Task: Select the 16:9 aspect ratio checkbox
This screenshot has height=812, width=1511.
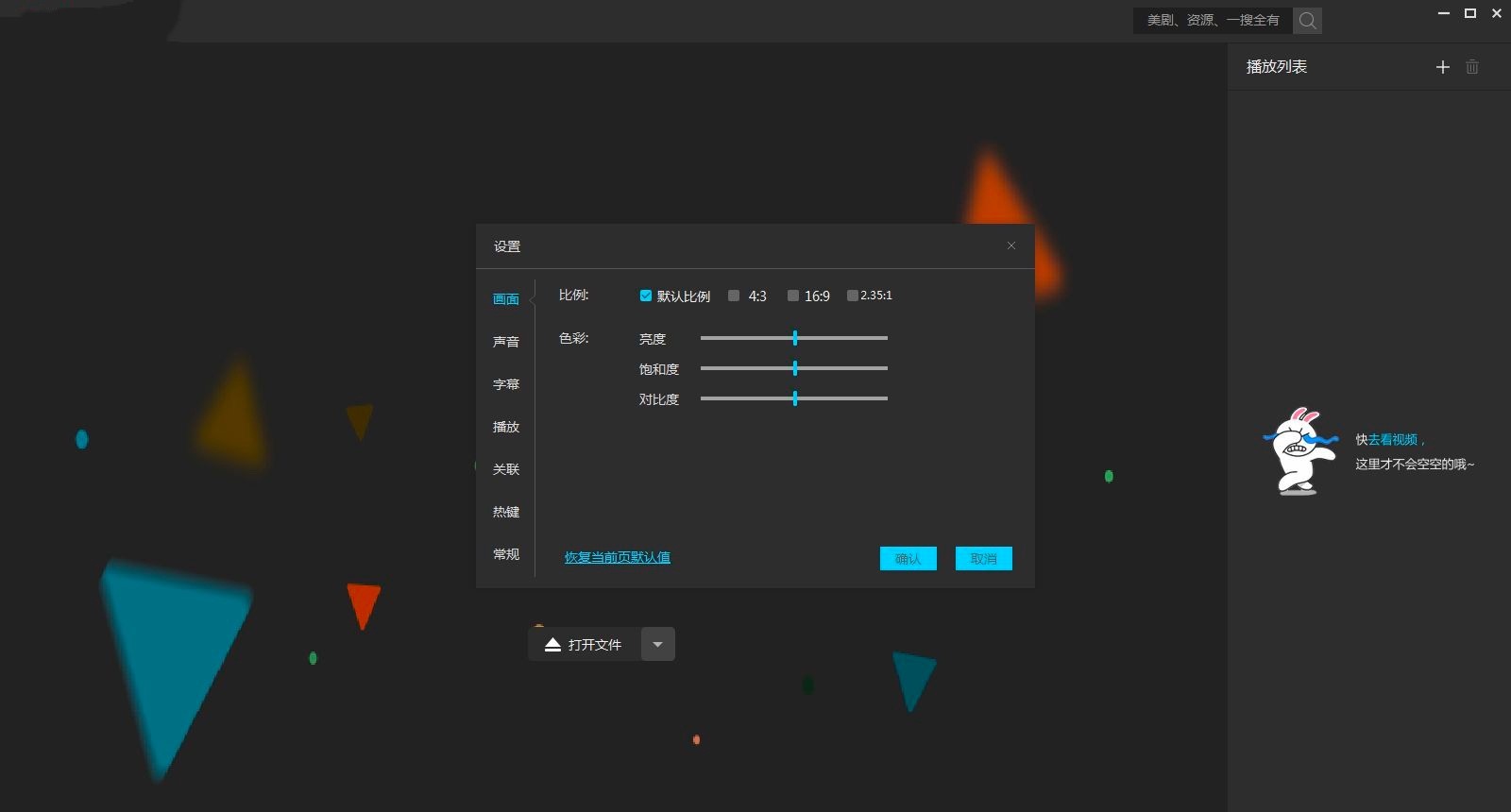Action: [x=793, y=296]
